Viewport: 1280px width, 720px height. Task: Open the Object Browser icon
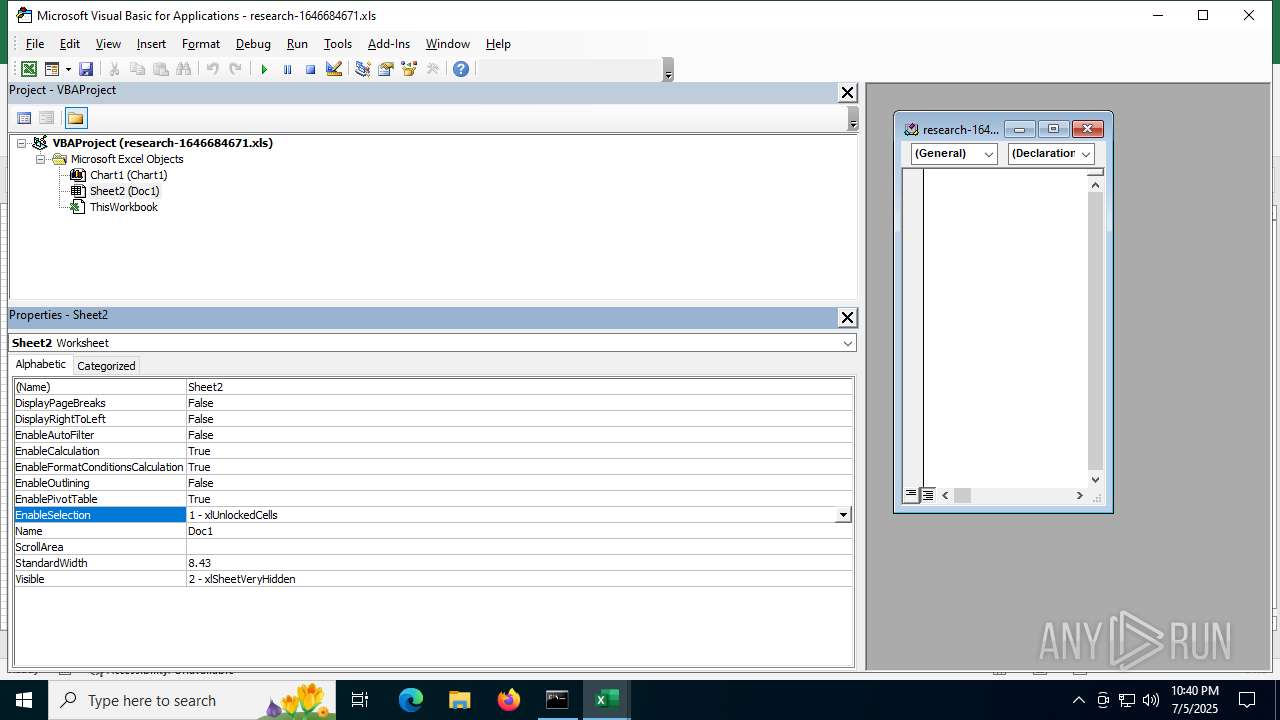click(408, 69)
